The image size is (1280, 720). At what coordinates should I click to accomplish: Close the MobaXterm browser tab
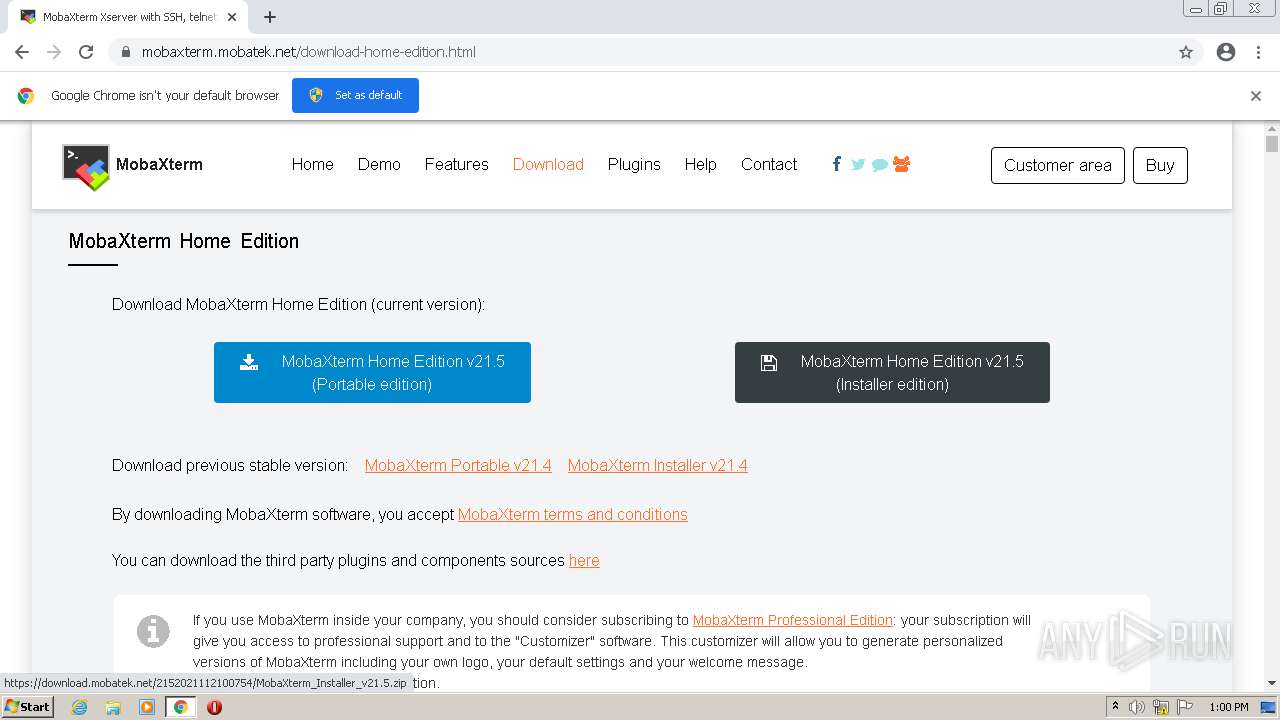click(x=233, y=17)
